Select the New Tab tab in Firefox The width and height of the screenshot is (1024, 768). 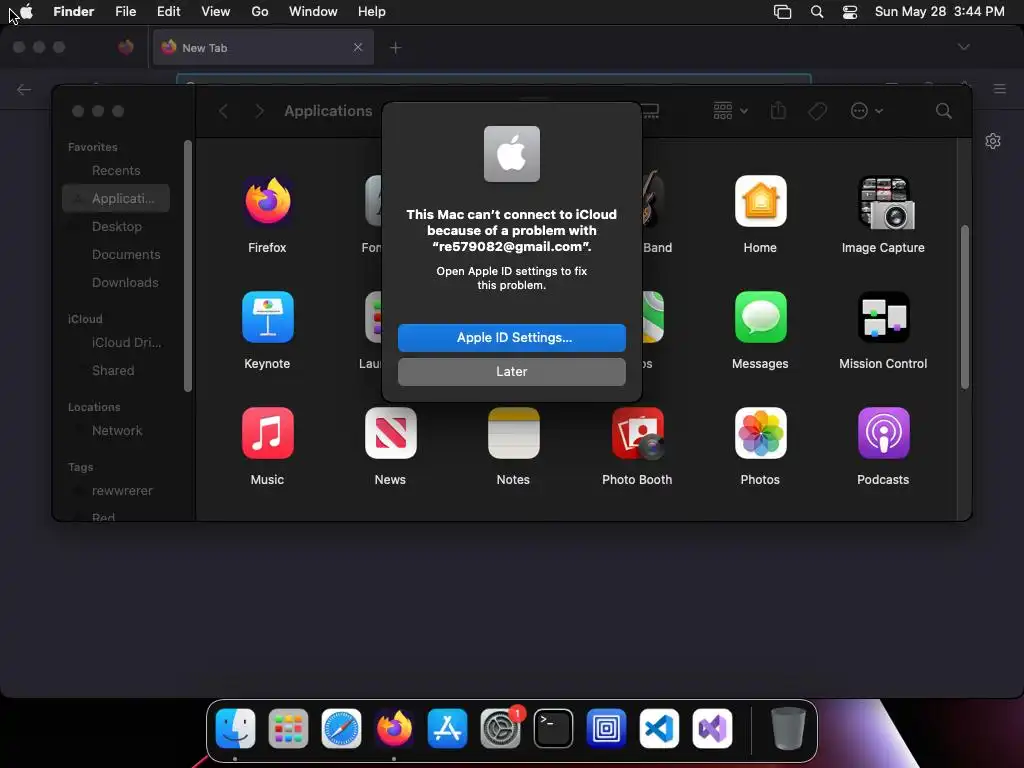(x=263, y=48)
